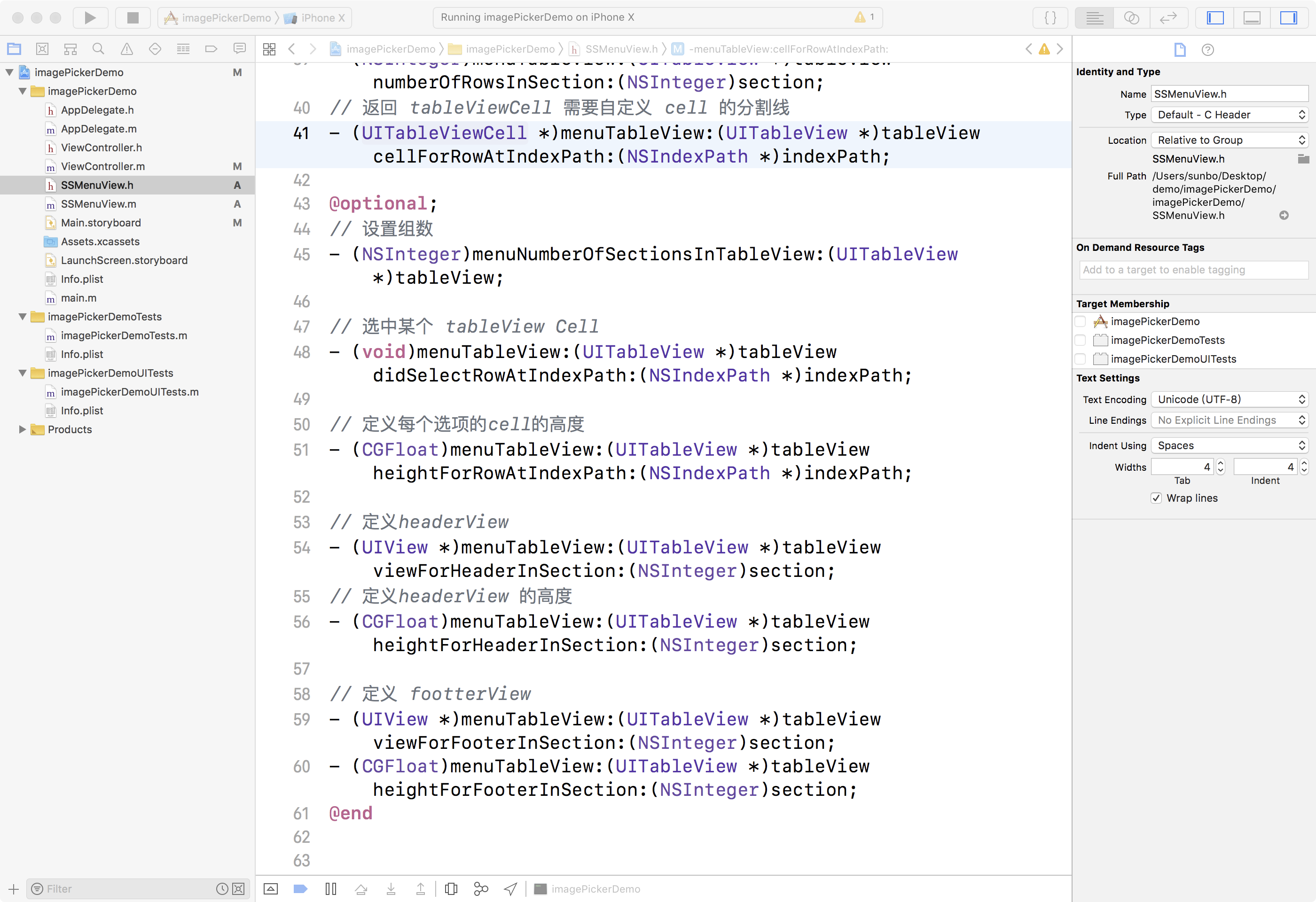This screenshot has width=1316, height=902.
Task: Open the Breakpoint navigator icon
Action: [x=211, y=49]
